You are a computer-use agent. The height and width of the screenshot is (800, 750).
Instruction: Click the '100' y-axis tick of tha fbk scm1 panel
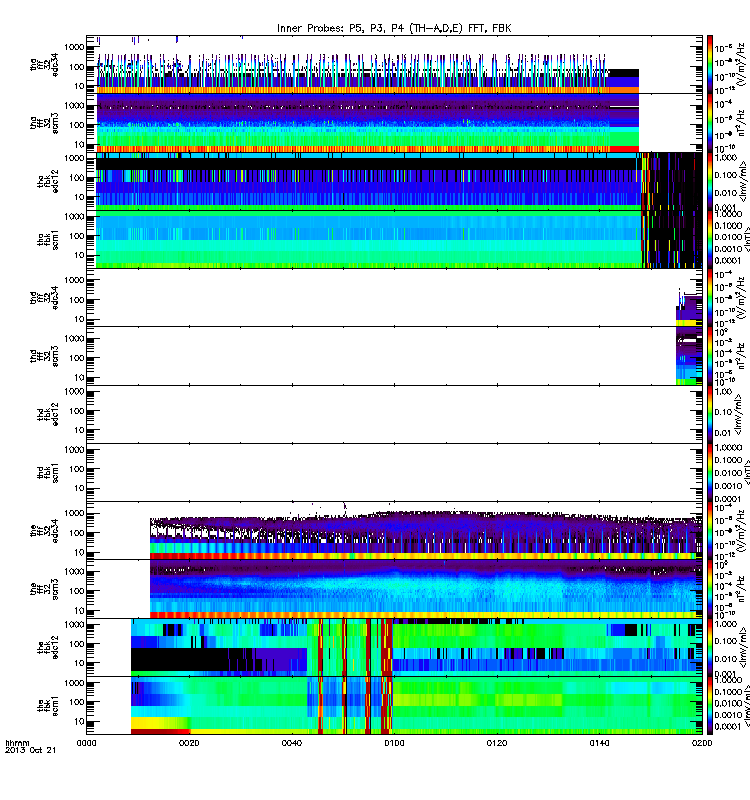click(x=77, y=236)
